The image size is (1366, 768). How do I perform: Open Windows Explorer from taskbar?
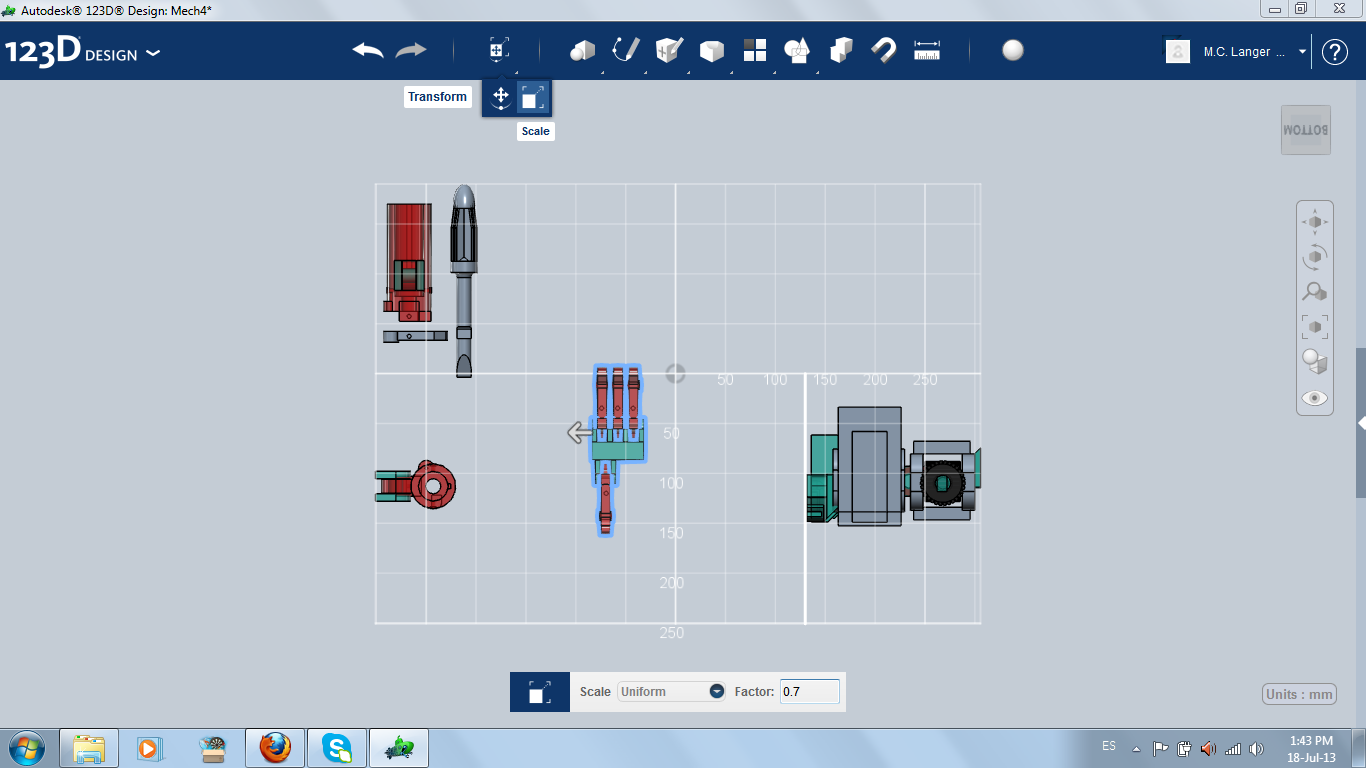[89, 748]
